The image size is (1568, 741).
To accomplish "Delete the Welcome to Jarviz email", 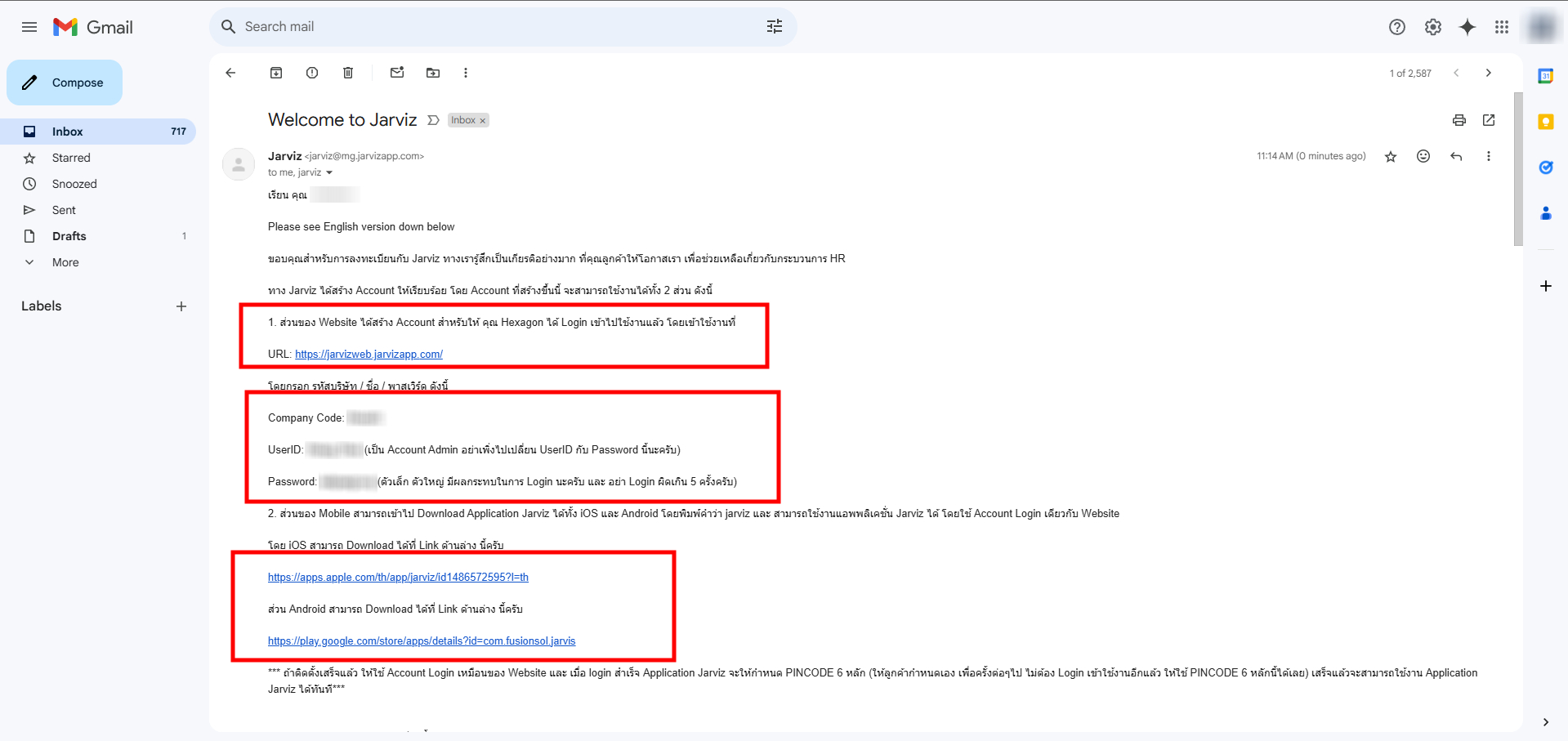I will click(347, 73).
